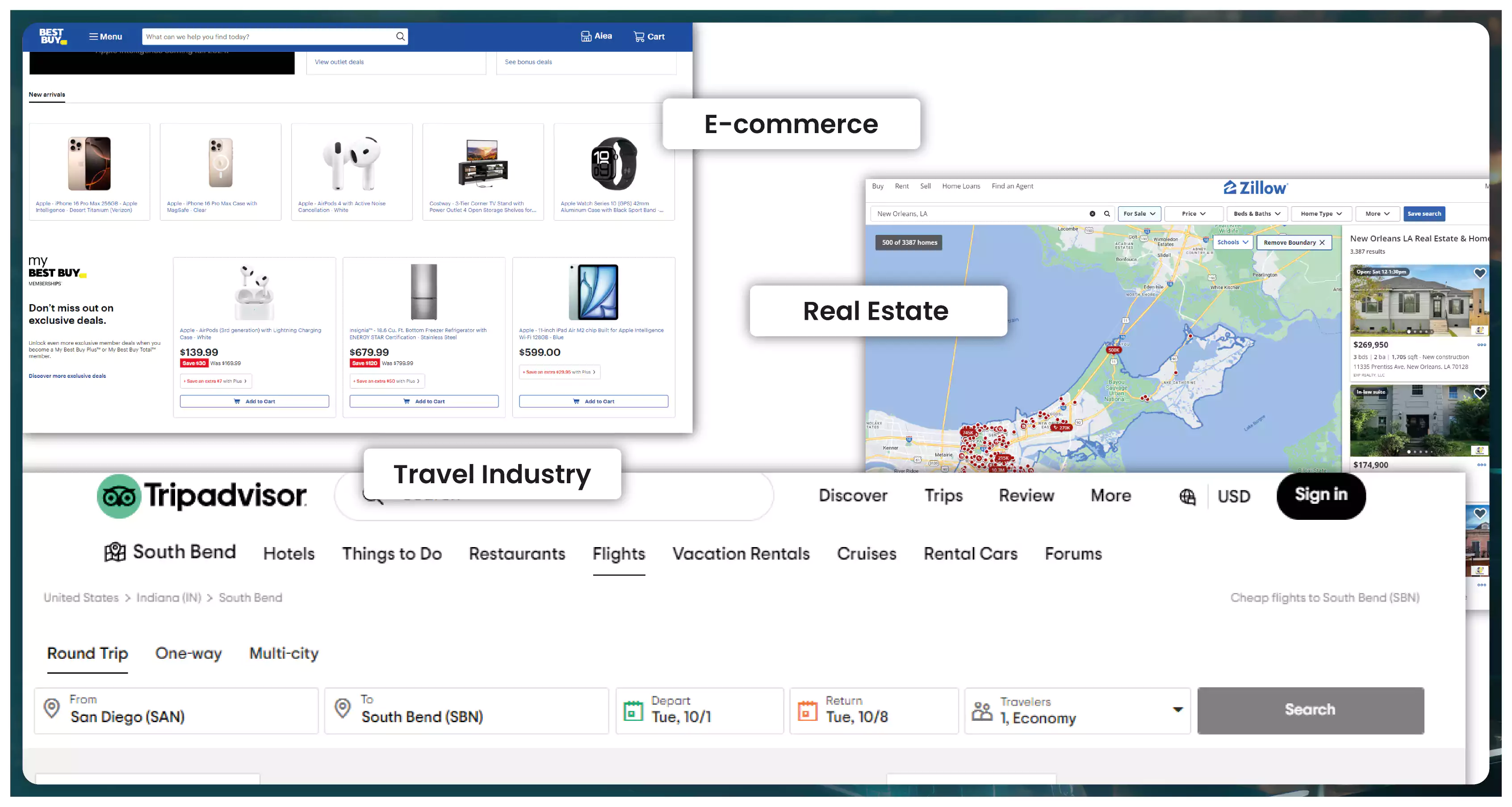Add Insignia refrigerator to cart

point(424,401)
